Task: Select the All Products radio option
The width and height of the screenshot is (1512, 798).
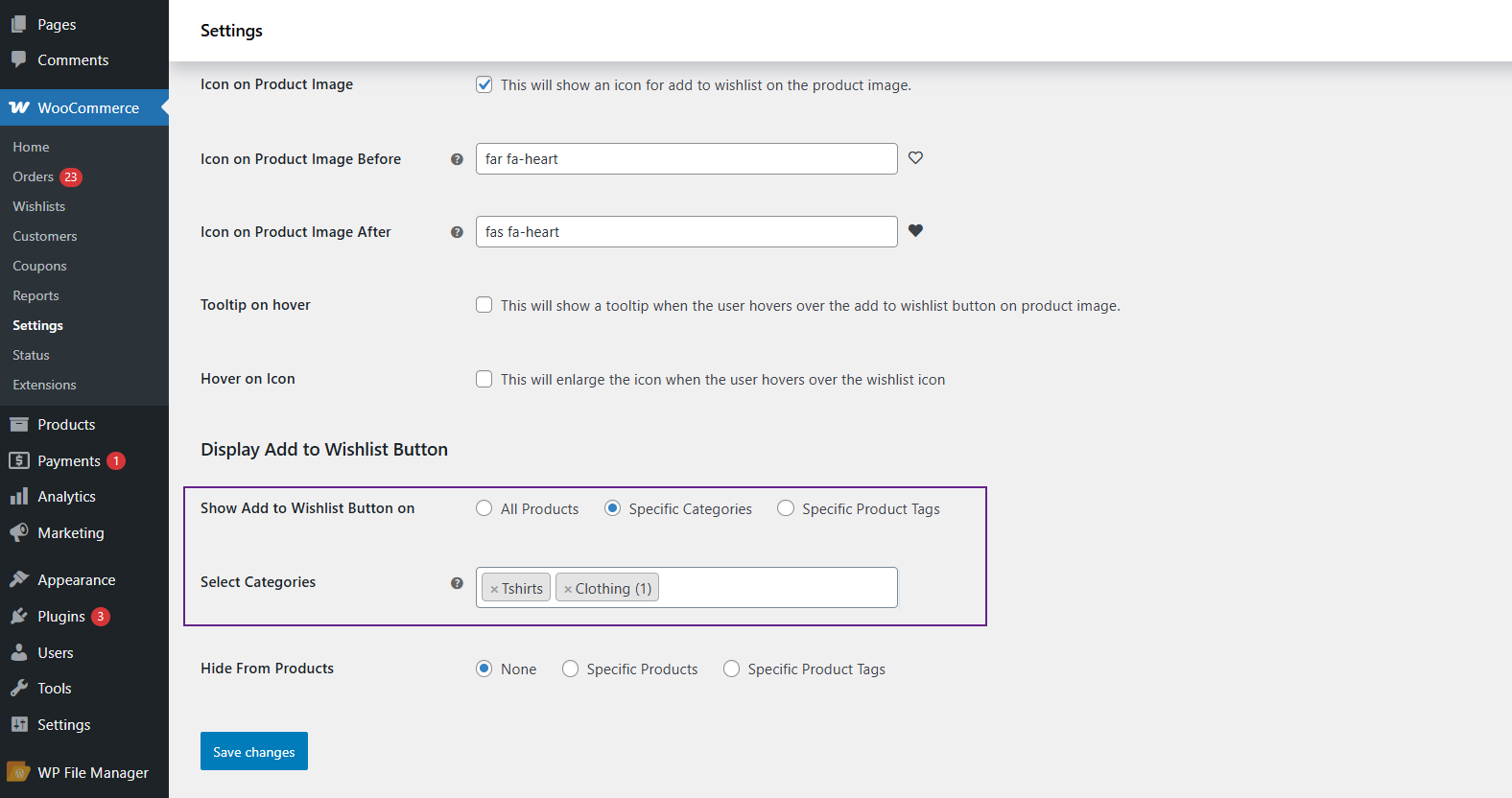Action: 484,508
